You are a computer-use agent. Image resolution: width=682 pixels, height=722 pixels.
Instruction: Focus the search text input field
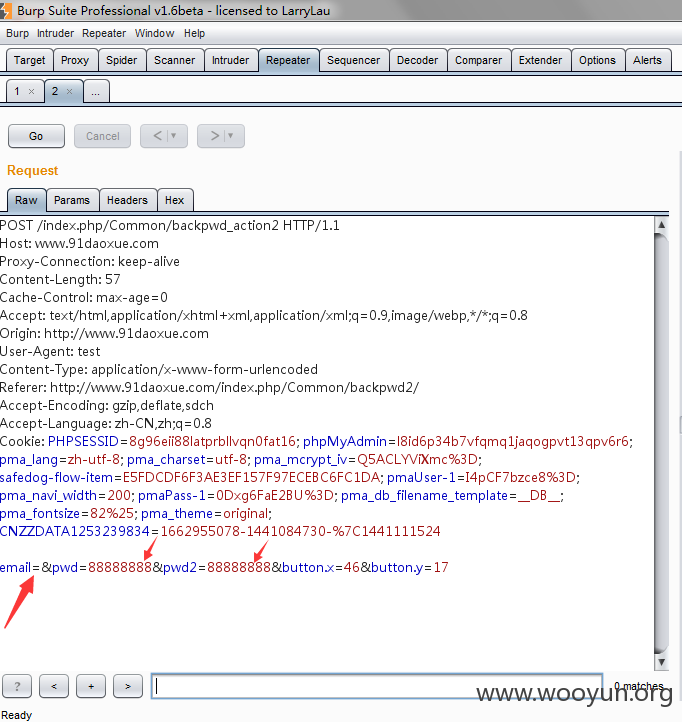coord(377,686)
